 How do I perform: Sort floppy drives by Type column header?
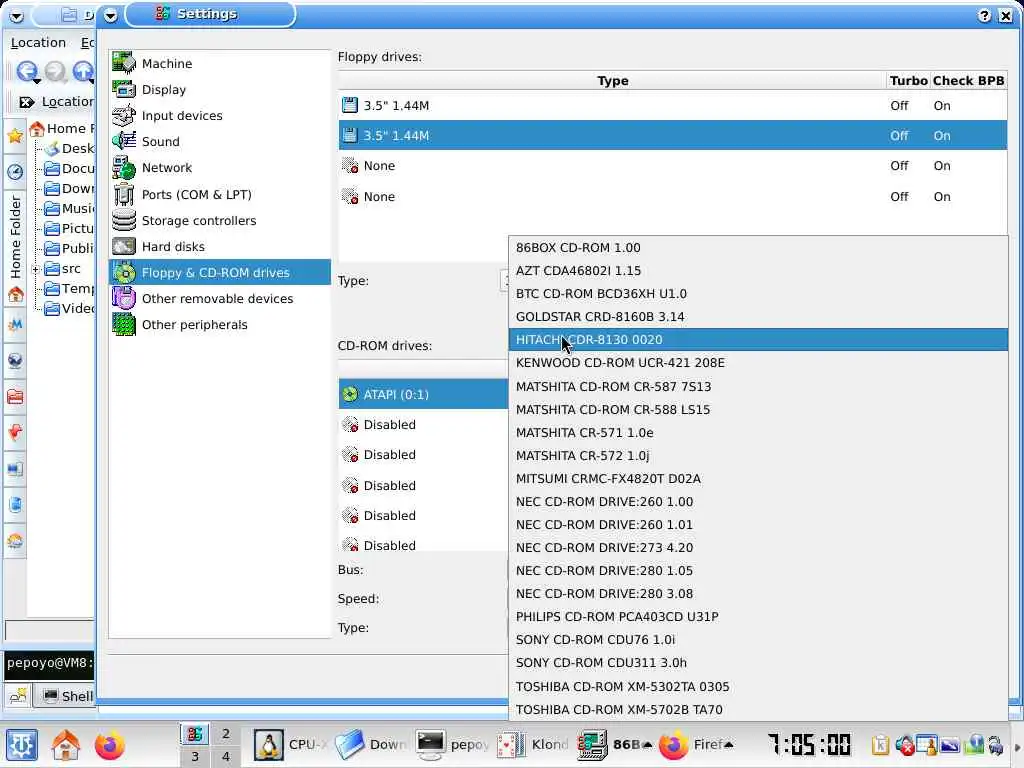click(613, 80)
